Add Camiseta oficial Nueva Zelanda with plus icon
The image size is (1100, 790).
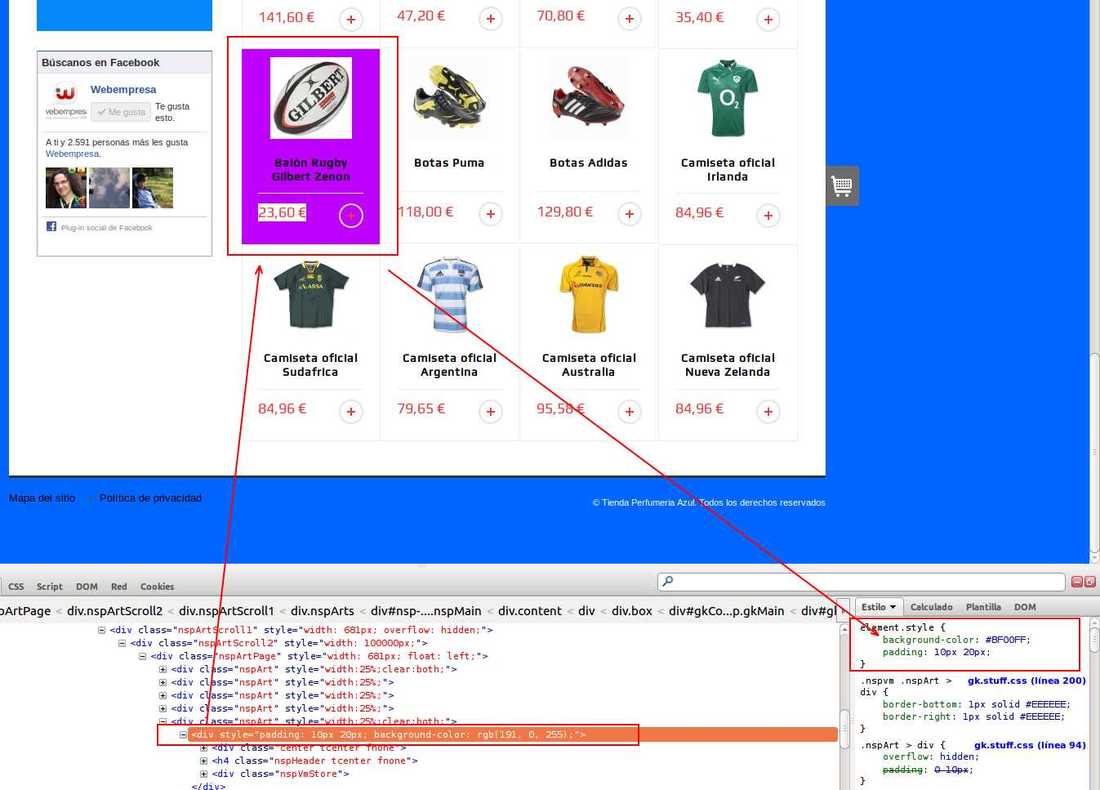768,411
